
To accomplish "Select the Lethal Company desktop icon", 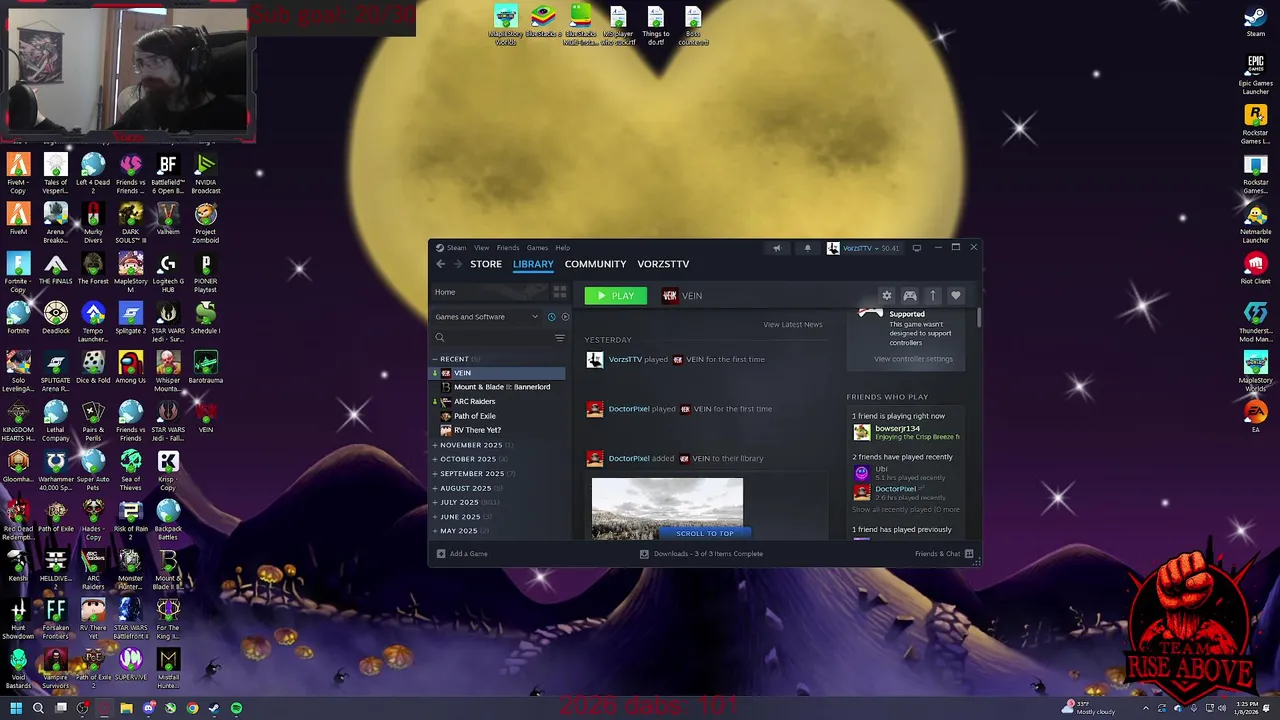I will [x=56, y=421].
